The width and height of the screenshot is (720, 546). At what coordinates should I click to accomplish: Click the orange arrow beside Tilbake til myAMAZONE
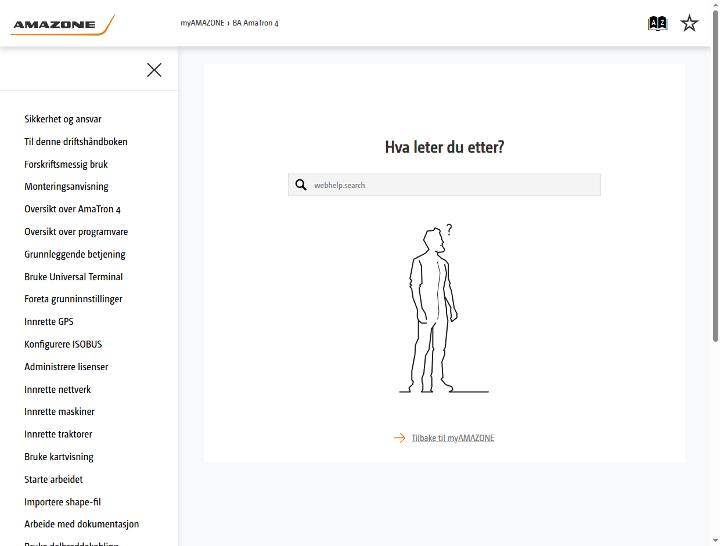point(399,438)
